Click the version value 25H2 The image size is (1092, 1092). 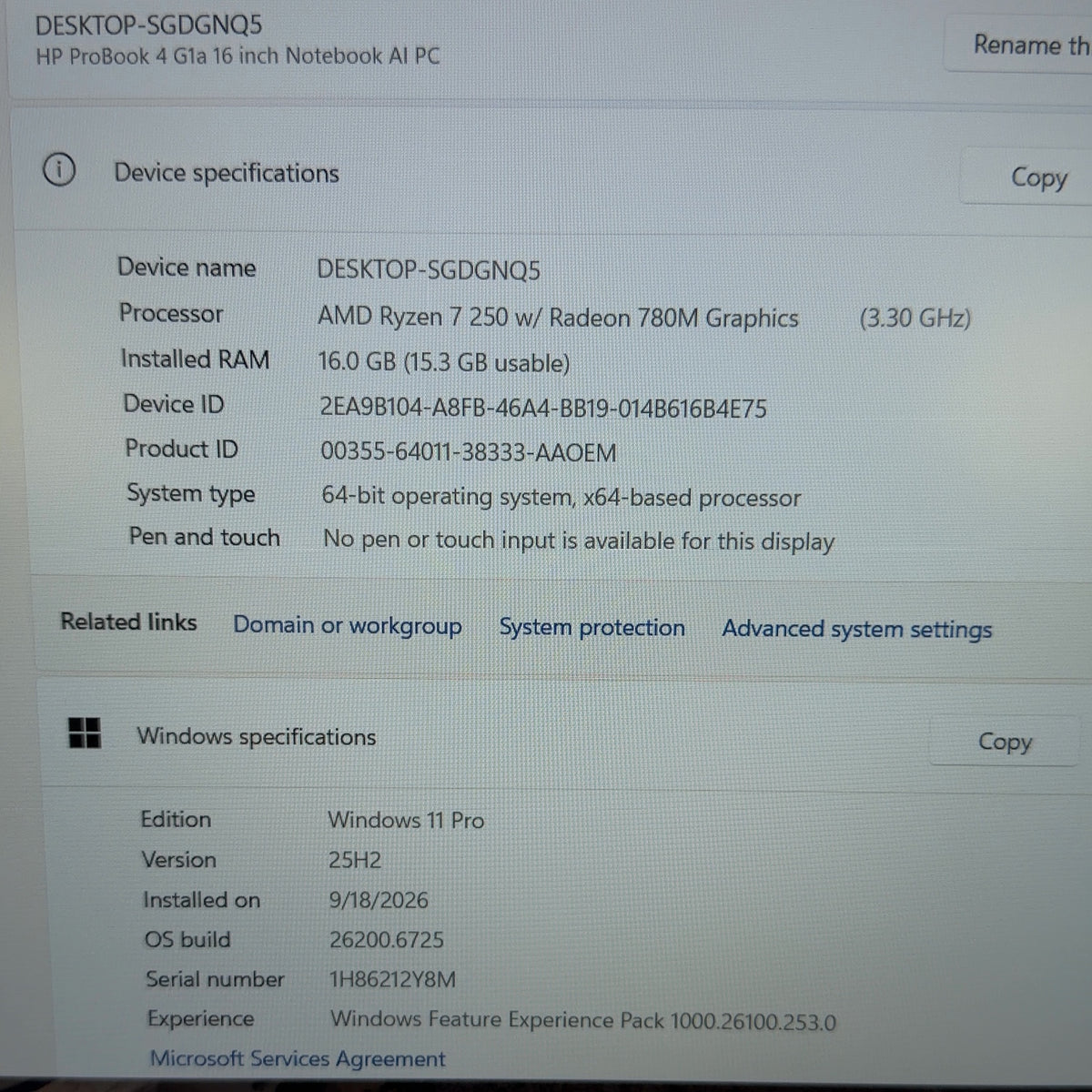(x=355, y=860)
